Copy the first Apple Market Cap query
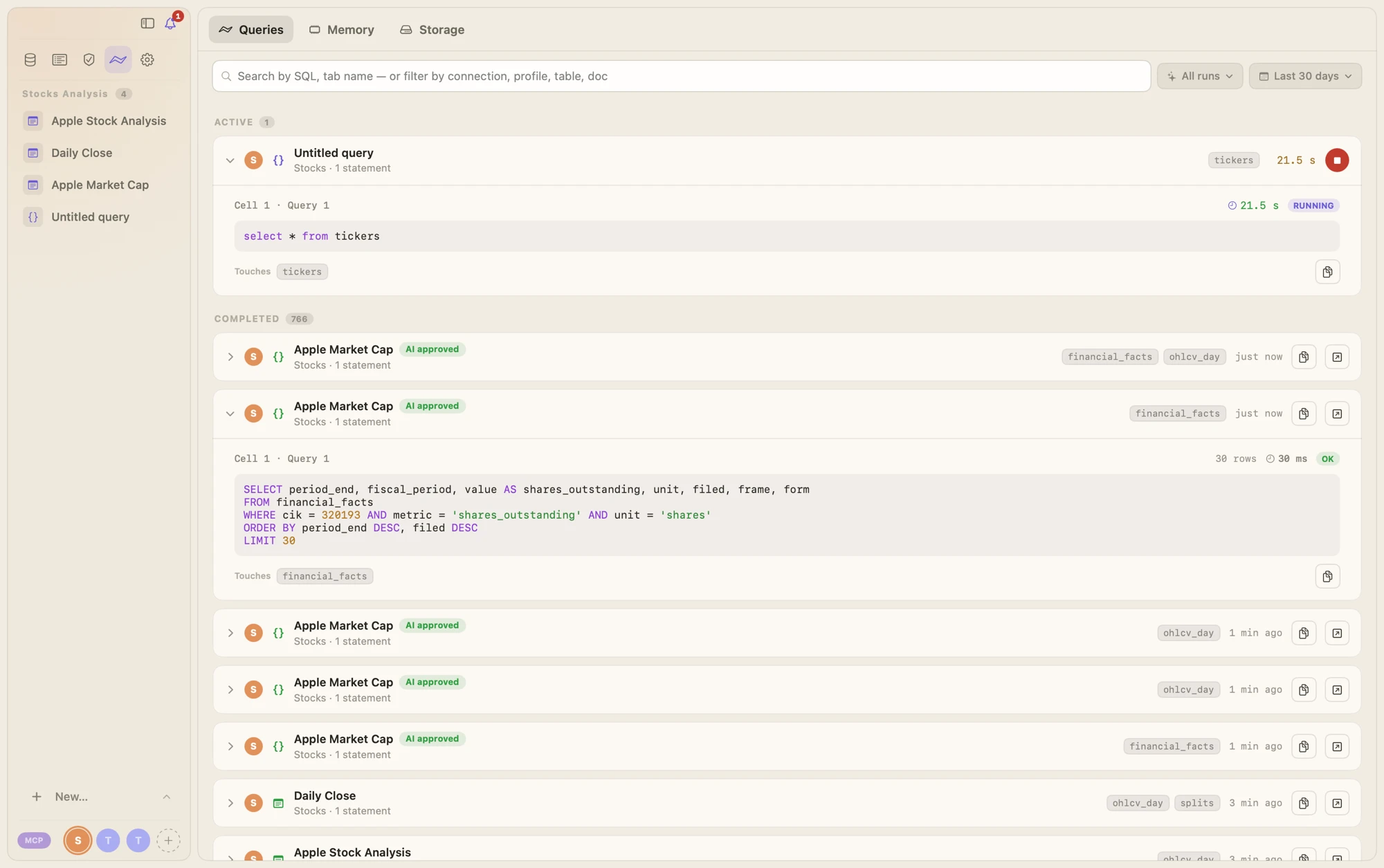 coord(1304,357)
